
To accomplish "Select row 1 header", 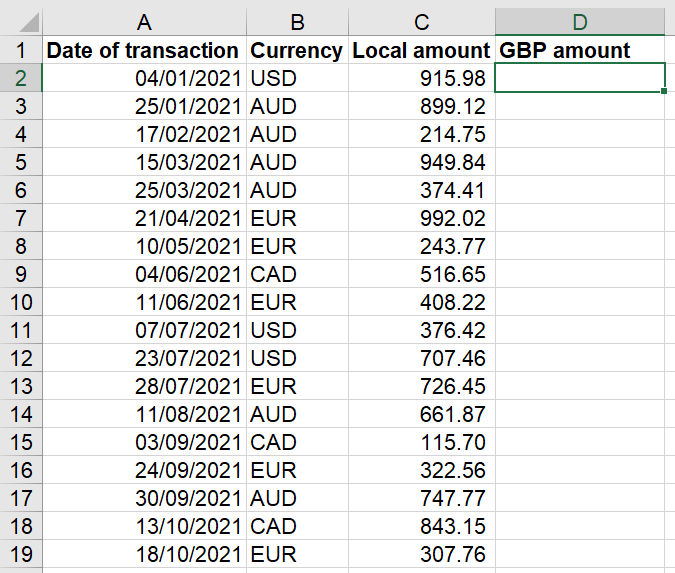I will [x=21, y=51].
